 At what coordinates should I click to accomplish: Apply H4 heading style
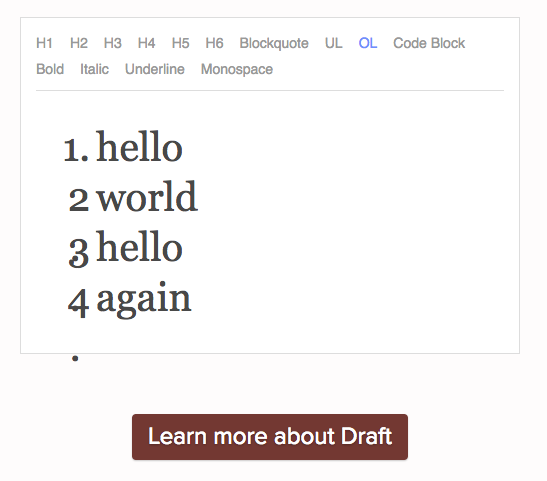(x=146, y=43)
